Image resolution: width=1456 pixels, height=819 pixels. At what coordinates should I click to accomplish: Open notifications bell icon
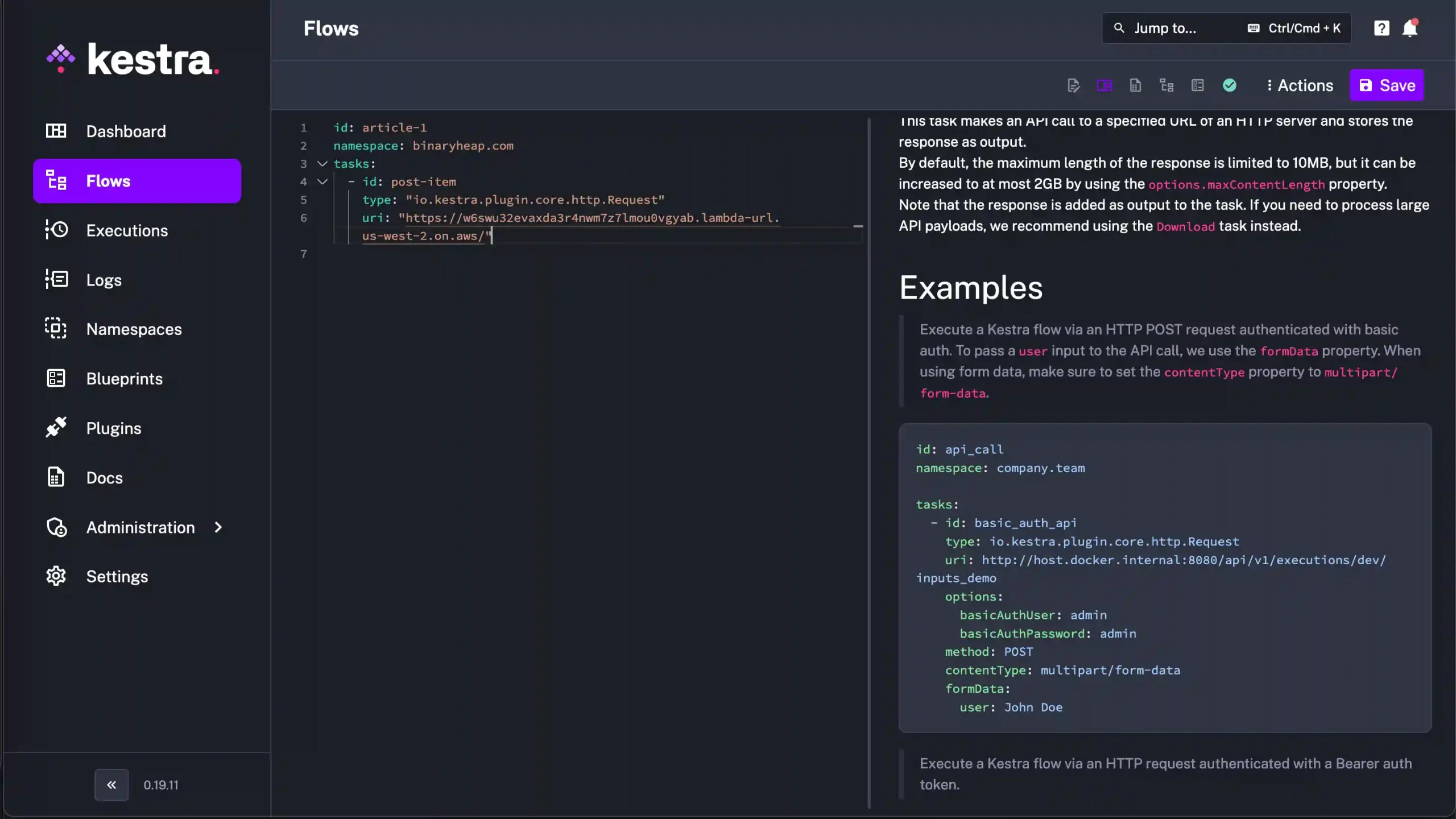click(1410, 28)
